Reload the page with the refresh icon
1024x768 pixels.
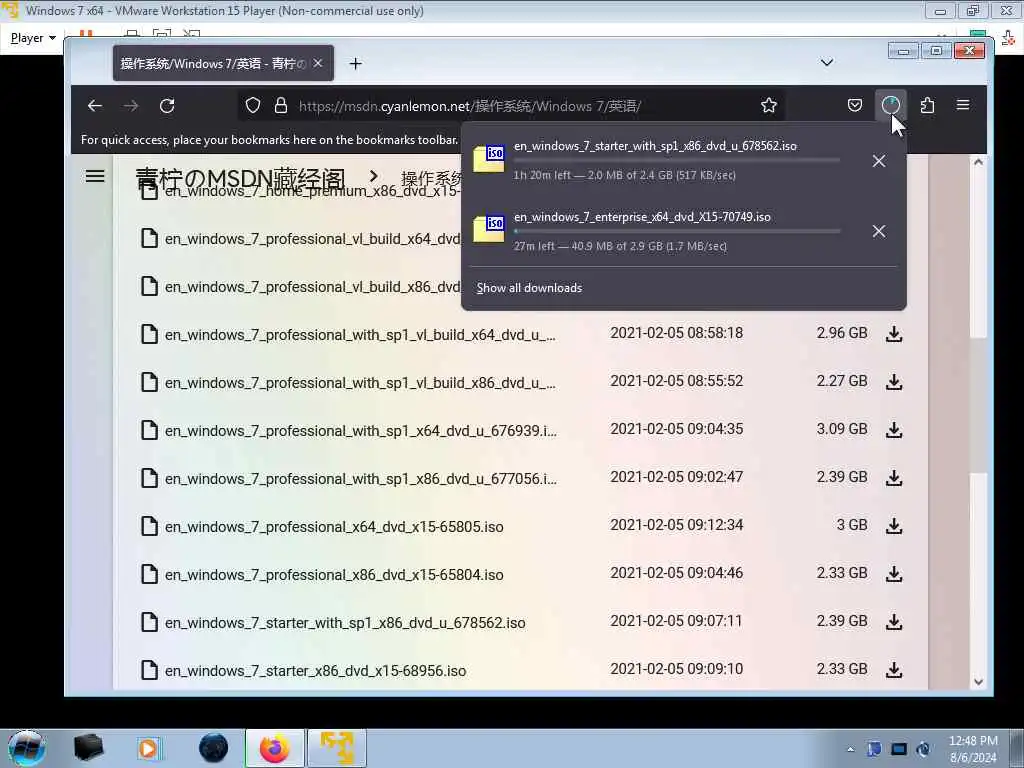click(x=167, y=106)
